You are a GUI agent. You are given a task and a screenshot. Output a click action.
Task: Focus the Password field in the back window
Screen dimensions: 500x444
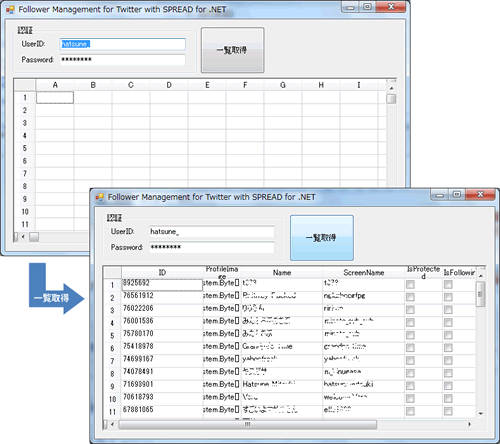tap(123, 60)
